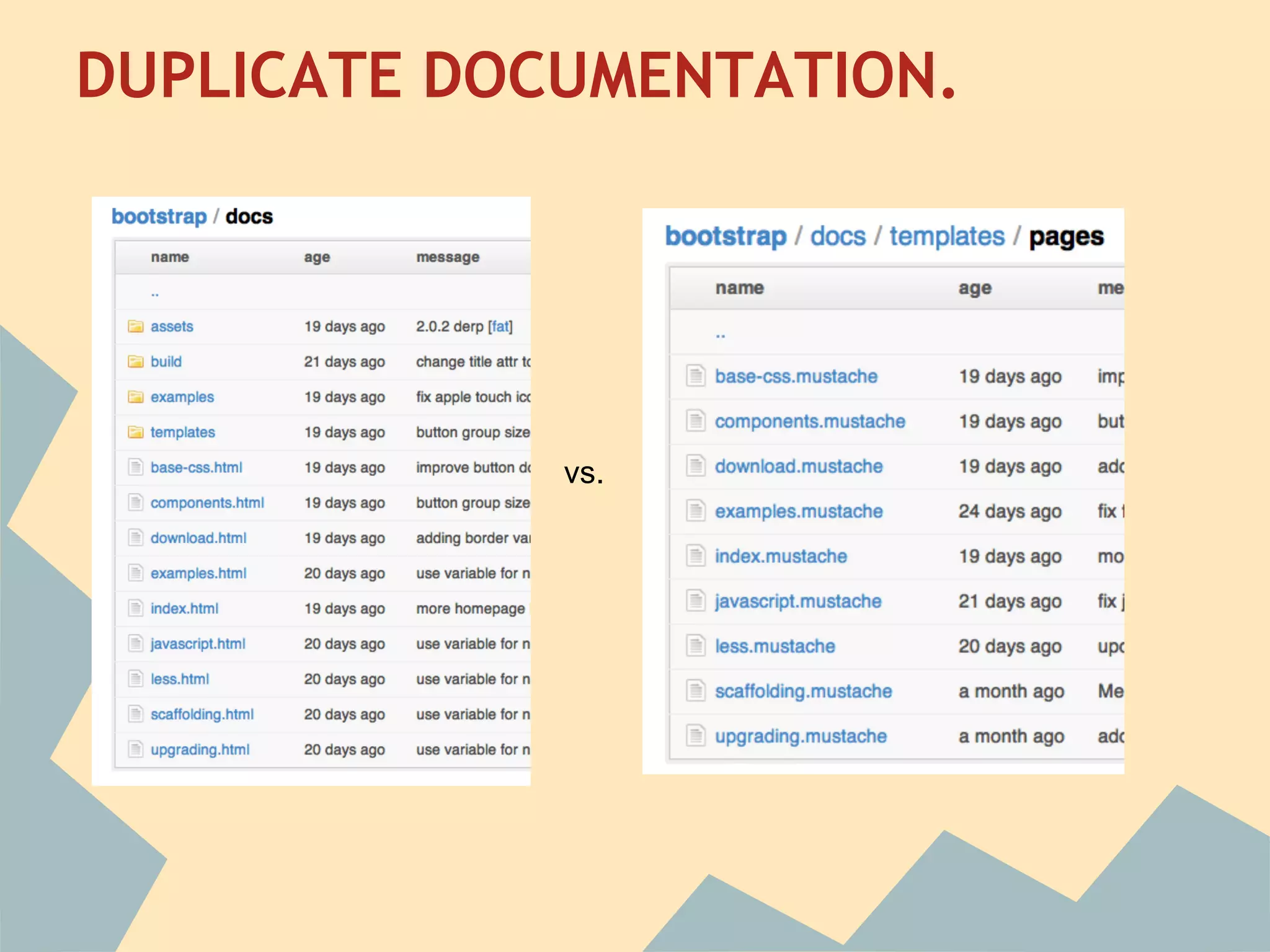Open less.html file

point(180,679)
